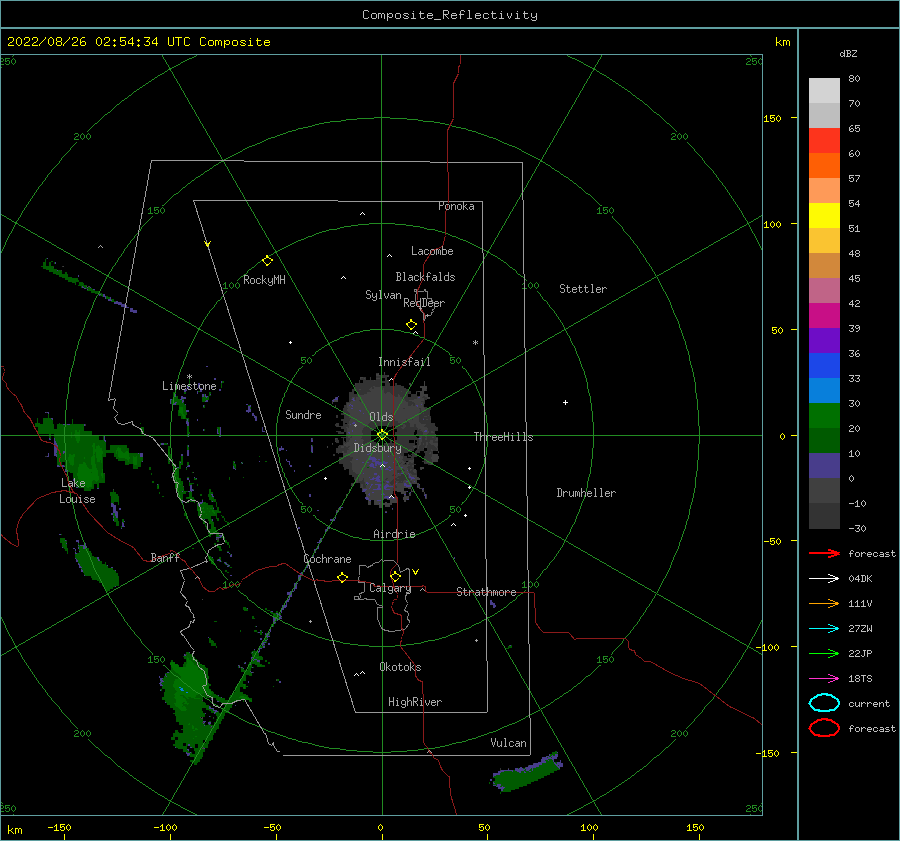Image resolution: width=900 pixels, height=841 pixels.
Task: Select the 80 dBZ light gray swatch
Action: [x=824, y=90]
